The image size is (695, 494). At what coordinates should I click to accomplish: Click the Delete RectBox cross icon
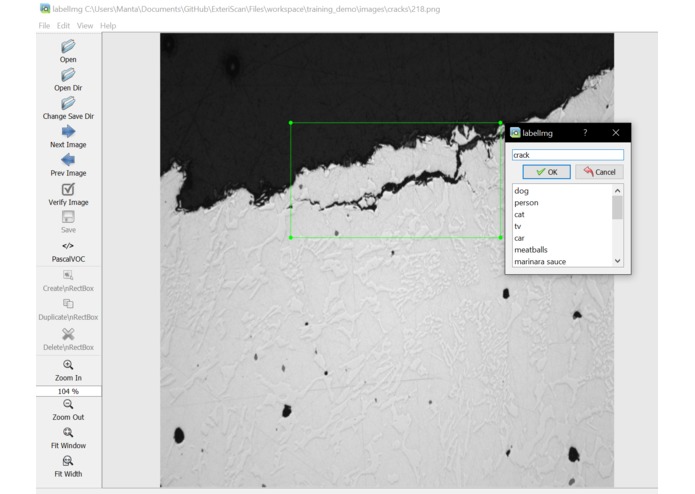pyautogui.click(x=68, y=334)
